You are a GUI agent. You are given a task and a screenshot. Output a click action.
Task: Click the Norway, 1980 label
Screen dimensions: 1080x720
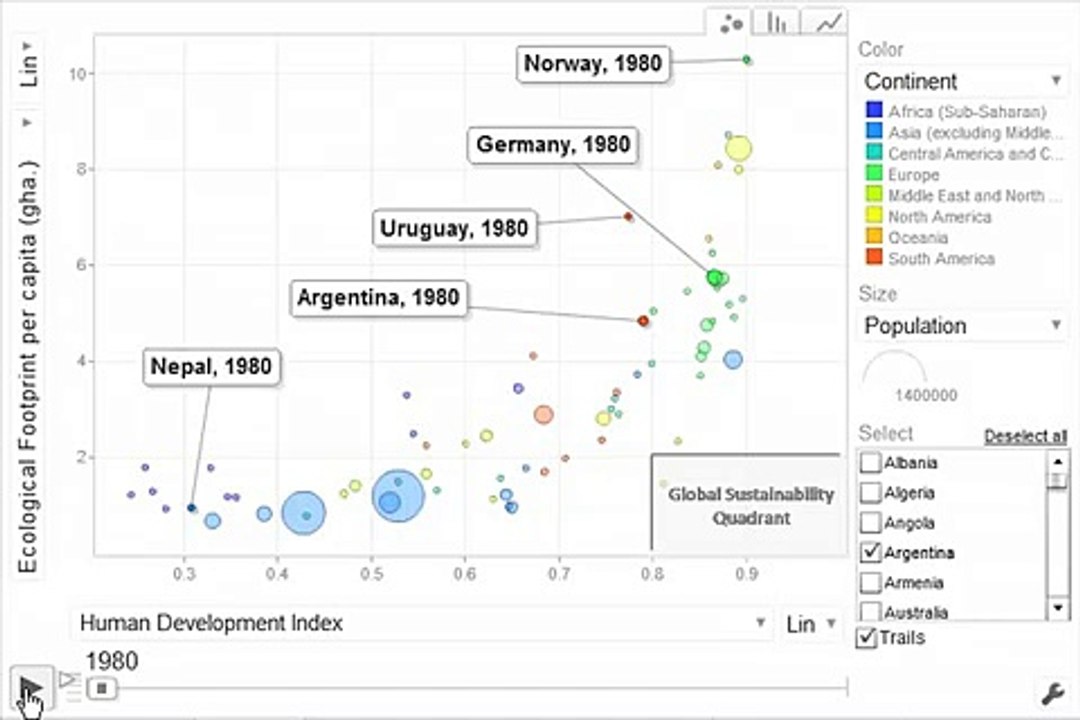(592, 64)
